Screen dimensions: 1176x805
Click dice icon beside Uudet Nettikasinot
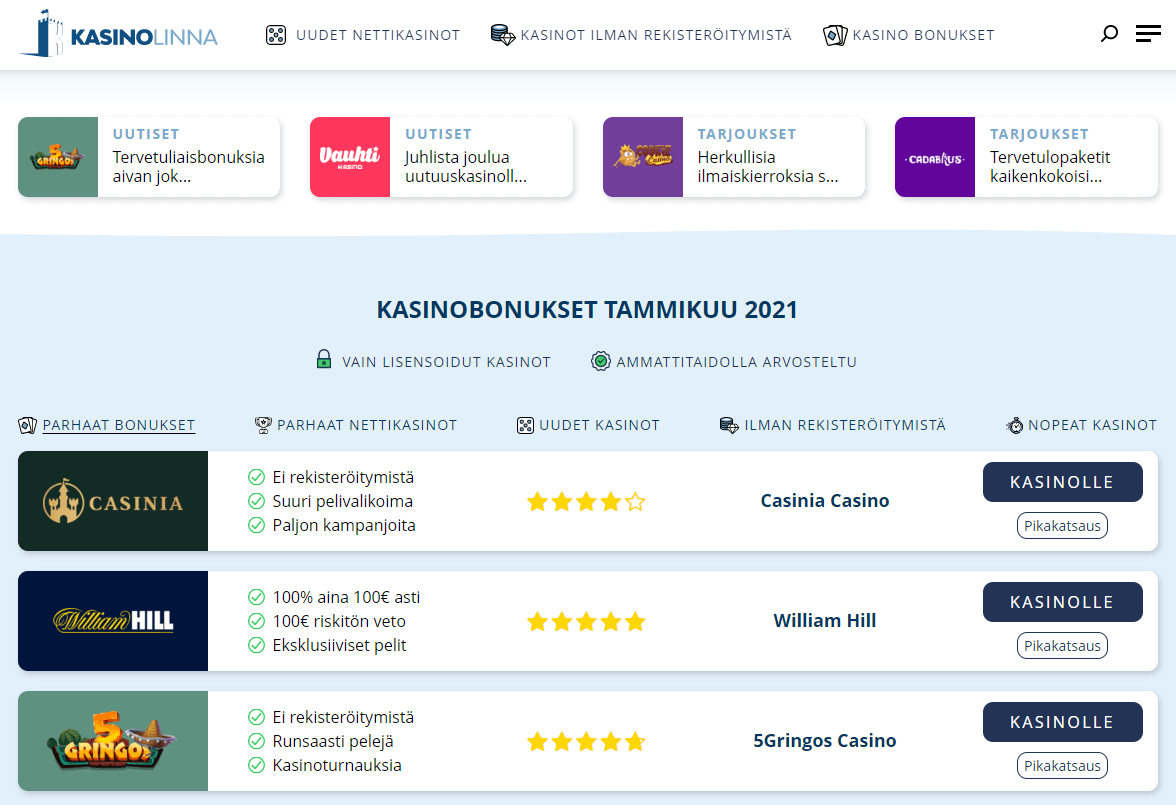[x=276, y=35]
